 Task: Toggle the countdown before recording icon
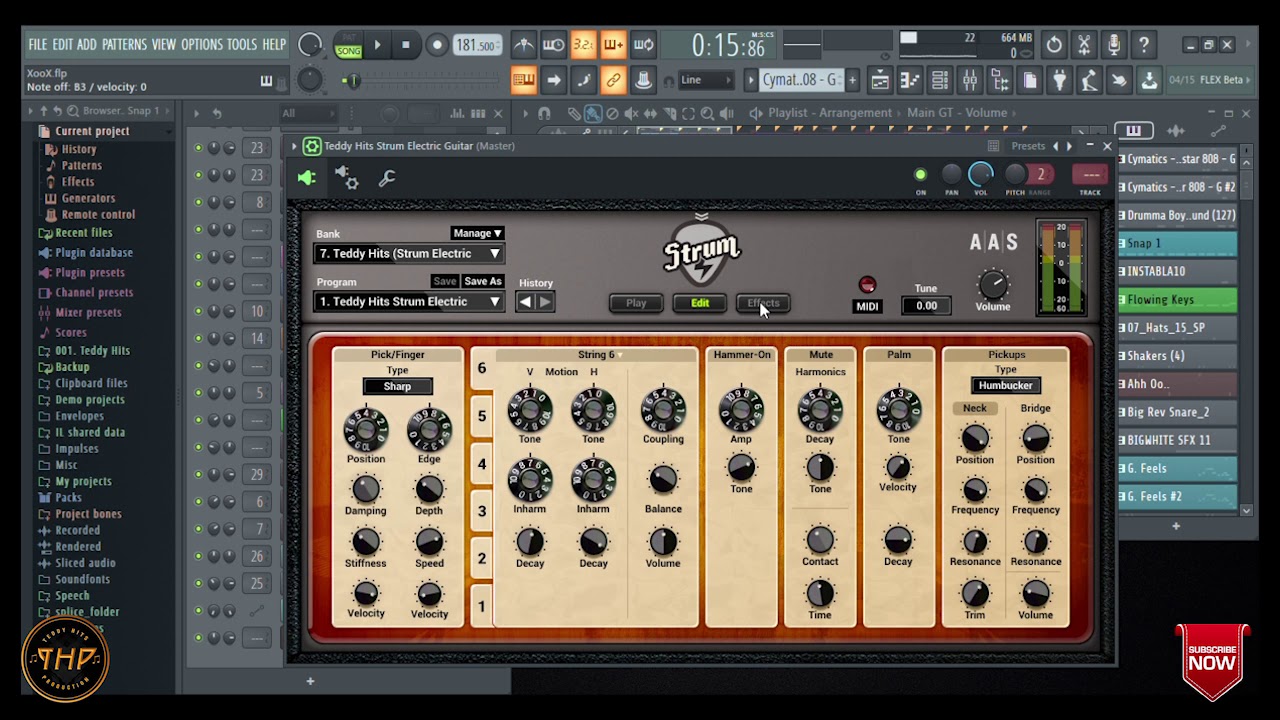click(x=583, y=45)
